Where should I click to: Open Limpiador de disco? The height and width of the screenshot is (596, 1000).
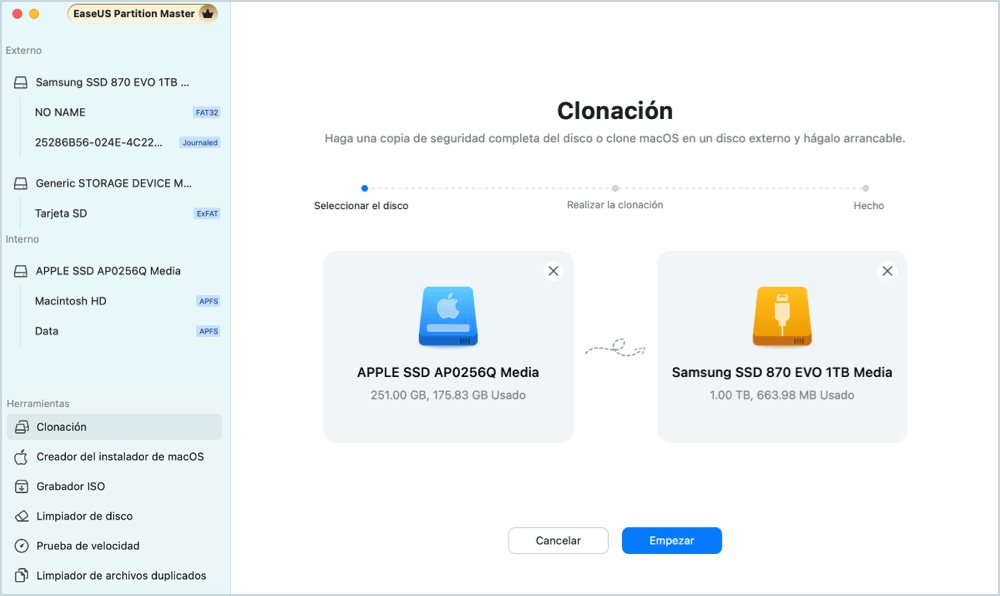pyautogui.click(x=114, y=516)
